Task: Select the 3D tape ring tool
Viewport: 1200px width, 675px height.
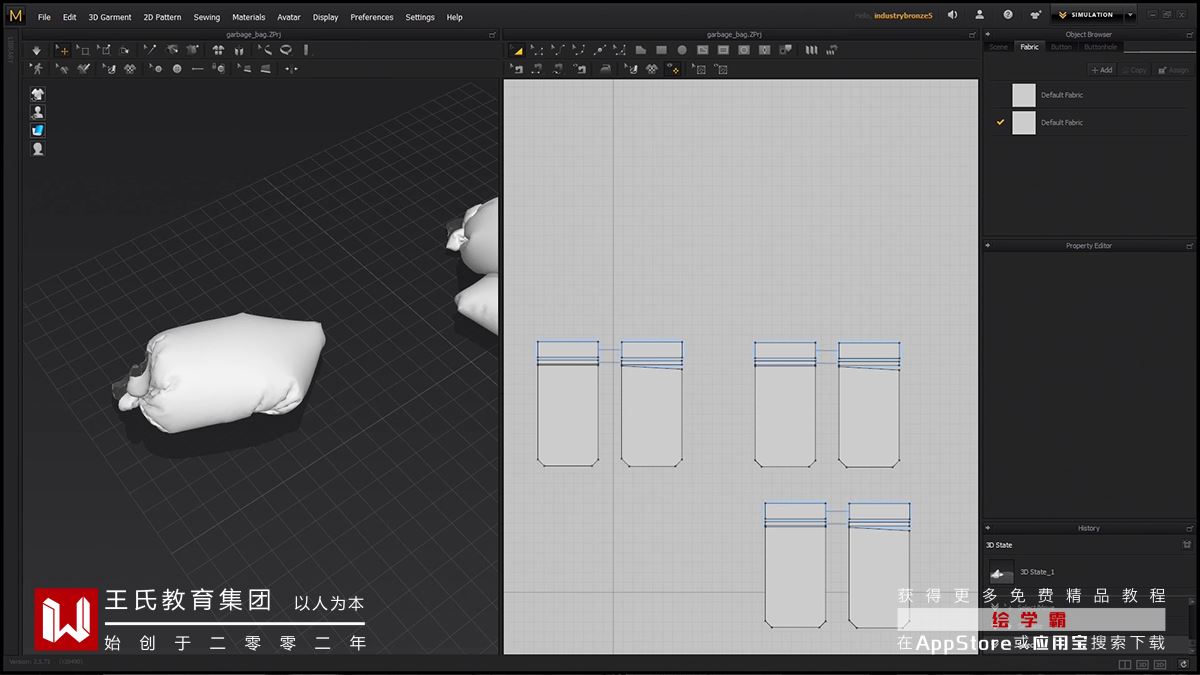Action: 285,50
